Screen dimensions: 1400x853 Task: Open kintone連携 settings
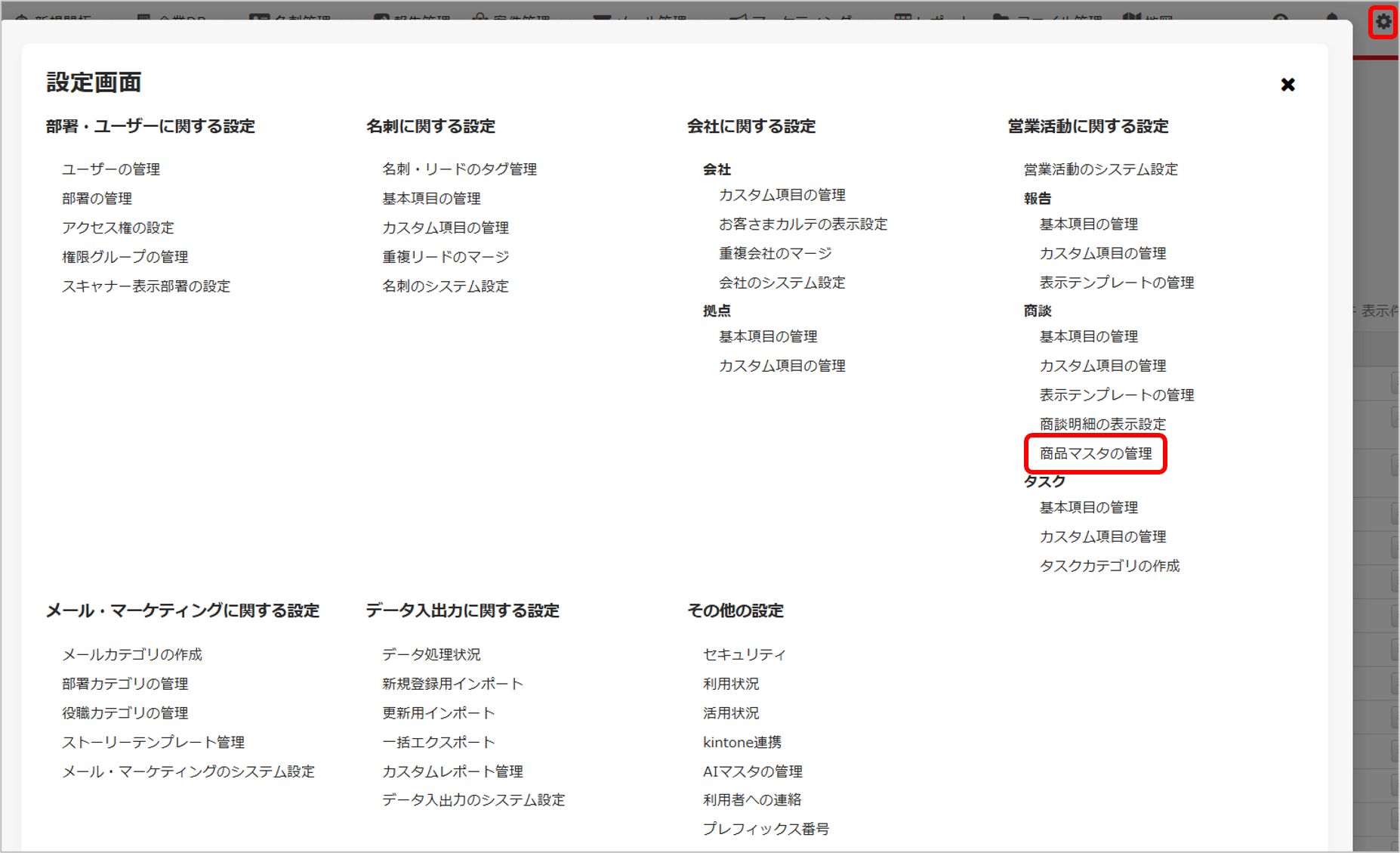(742, 742)
